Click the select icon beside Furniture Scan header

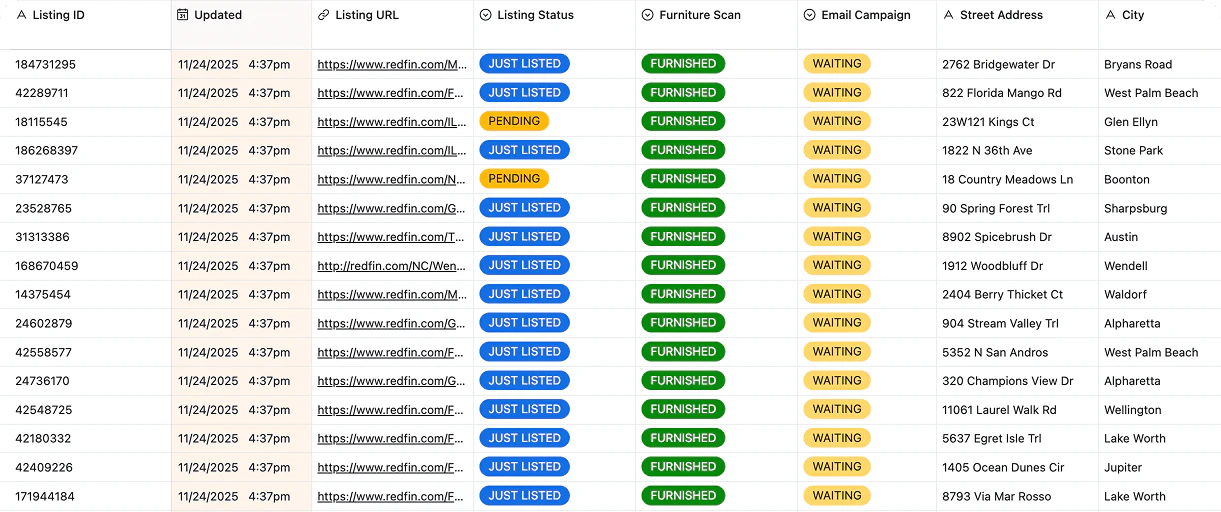[647, 15]
